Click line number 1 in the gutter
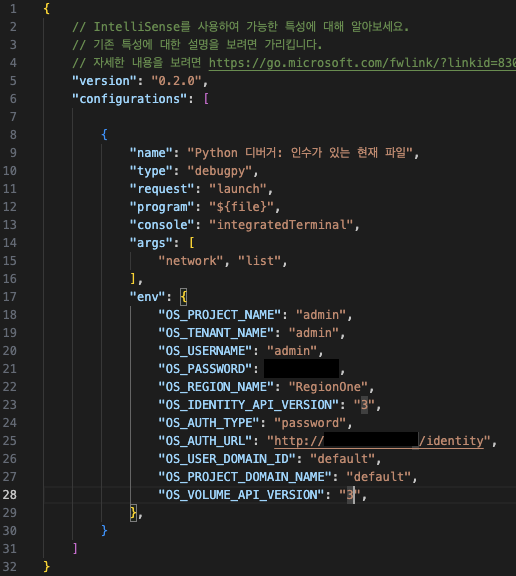 13,9
